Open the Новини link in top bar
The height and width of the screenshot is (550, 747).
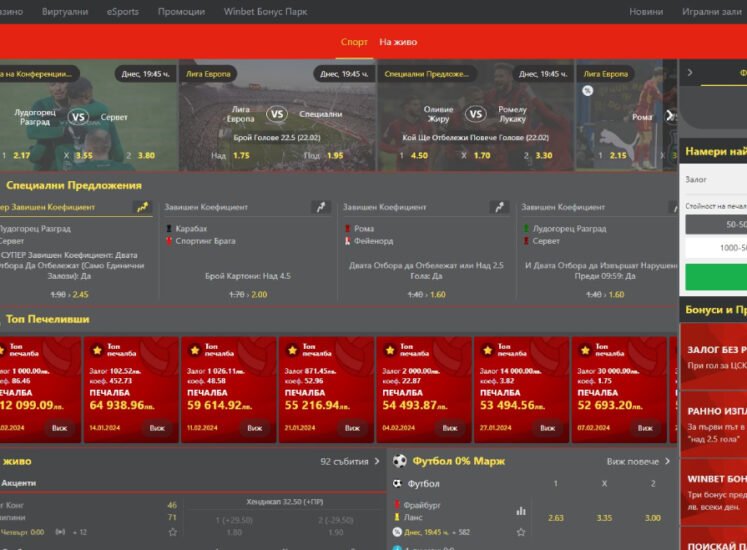coord(646,12)
